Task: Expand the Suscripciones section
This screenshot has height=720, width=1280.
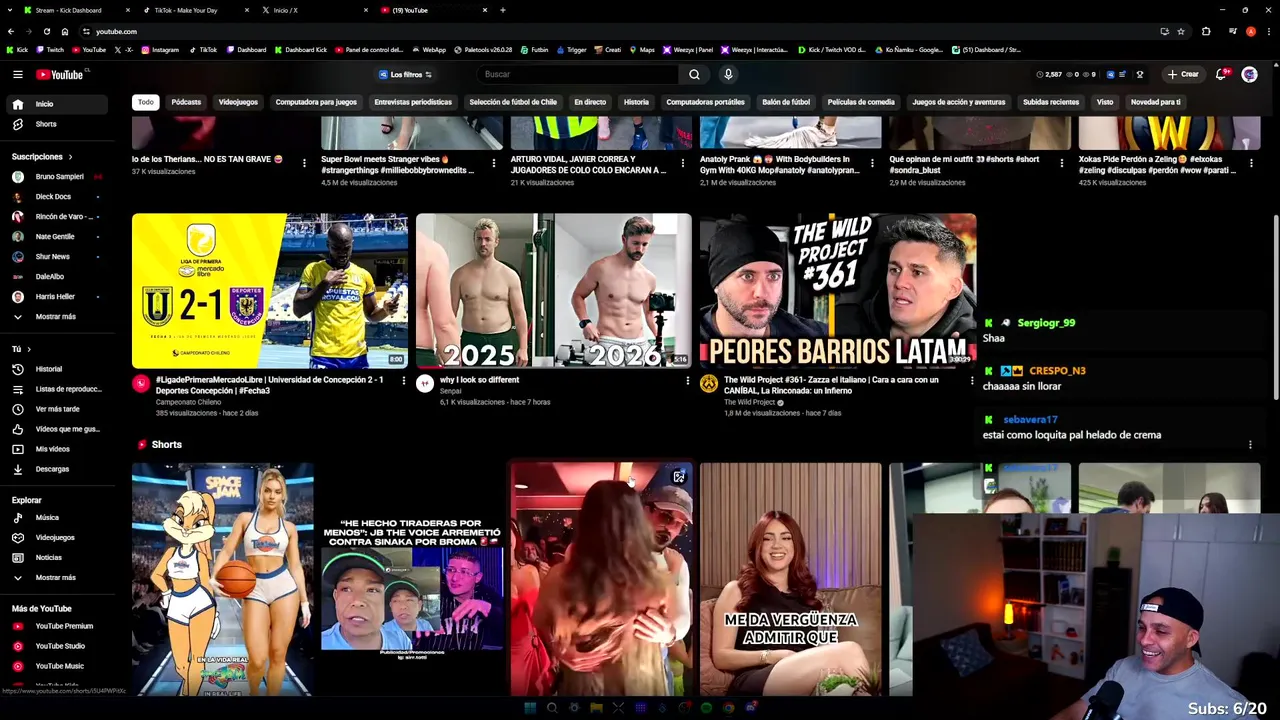Action: [42, 157]
